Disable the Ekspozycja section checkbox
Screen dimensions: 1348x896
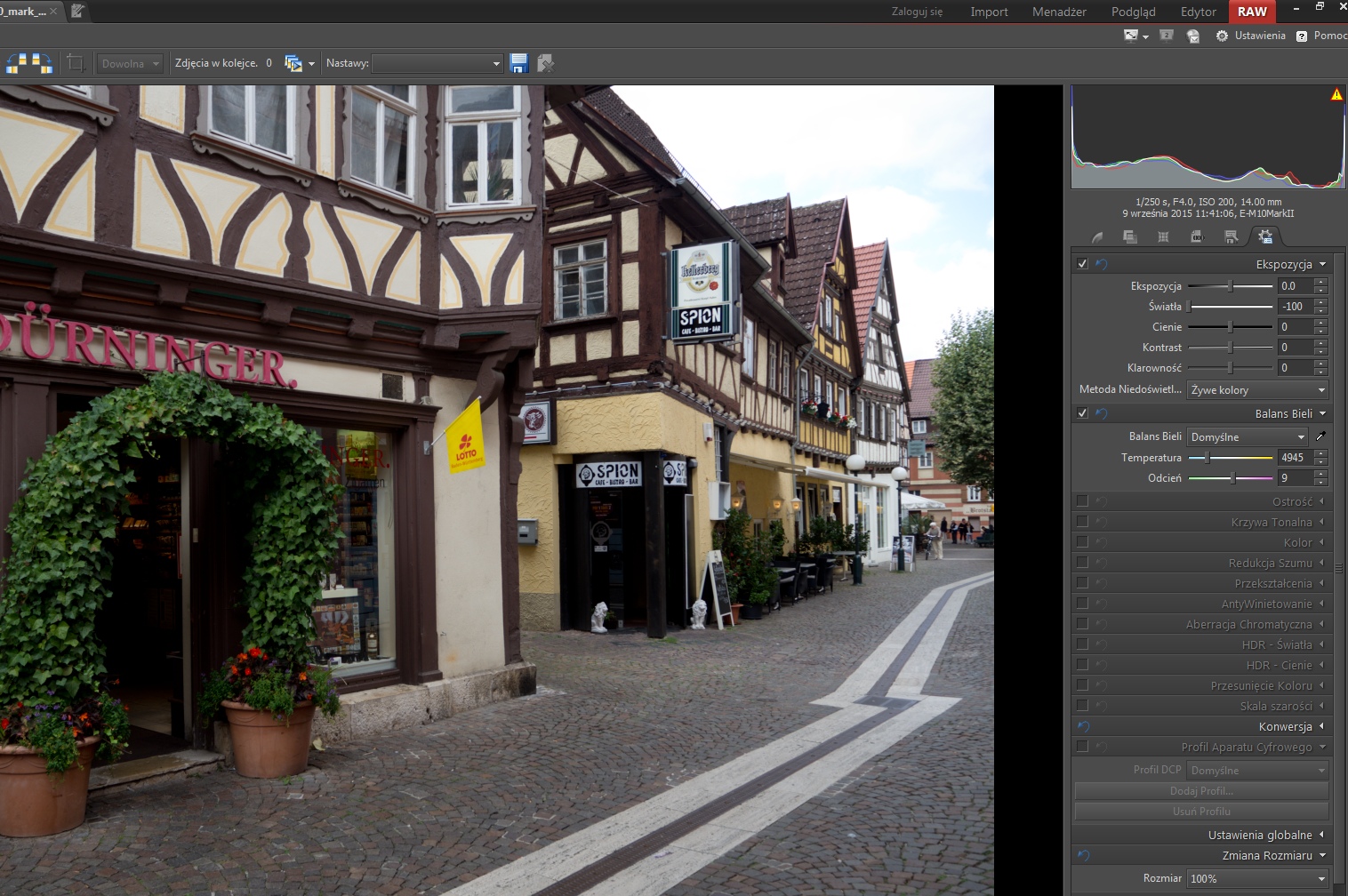click(x=1082, y=264)
